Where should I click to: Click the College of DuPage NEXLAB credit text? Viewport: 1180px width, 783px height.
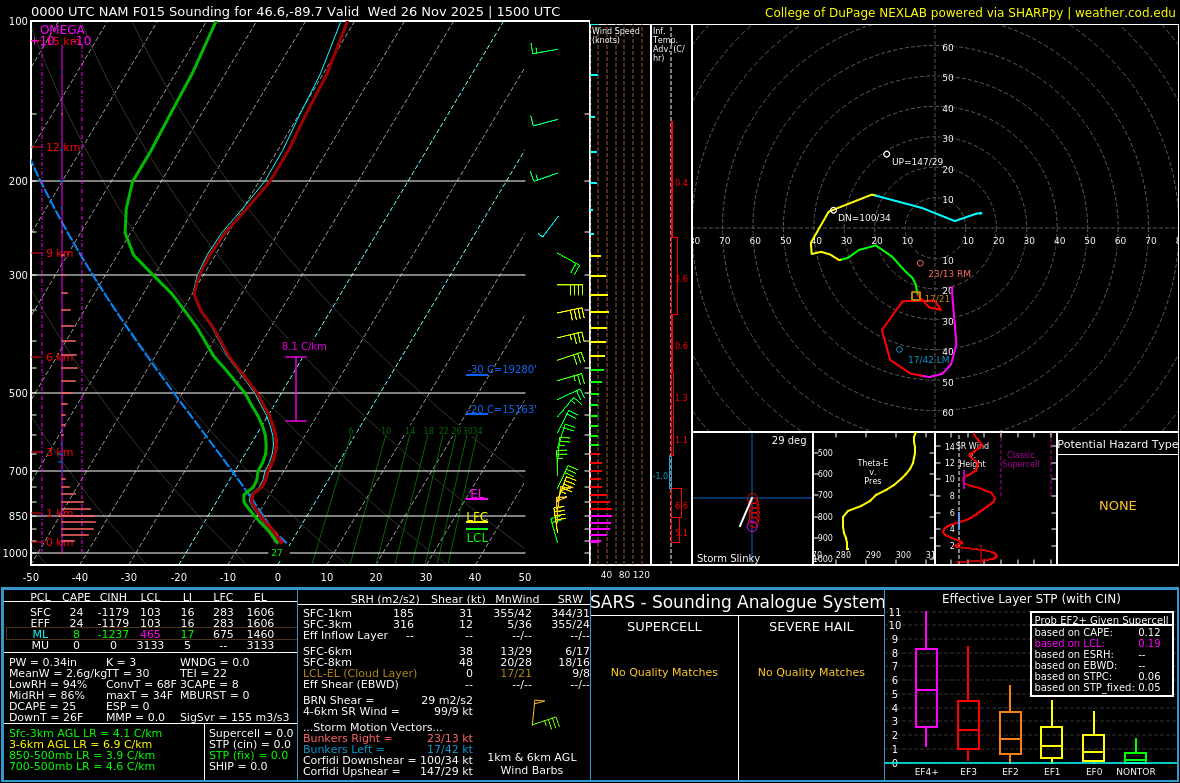pos(970,12)
